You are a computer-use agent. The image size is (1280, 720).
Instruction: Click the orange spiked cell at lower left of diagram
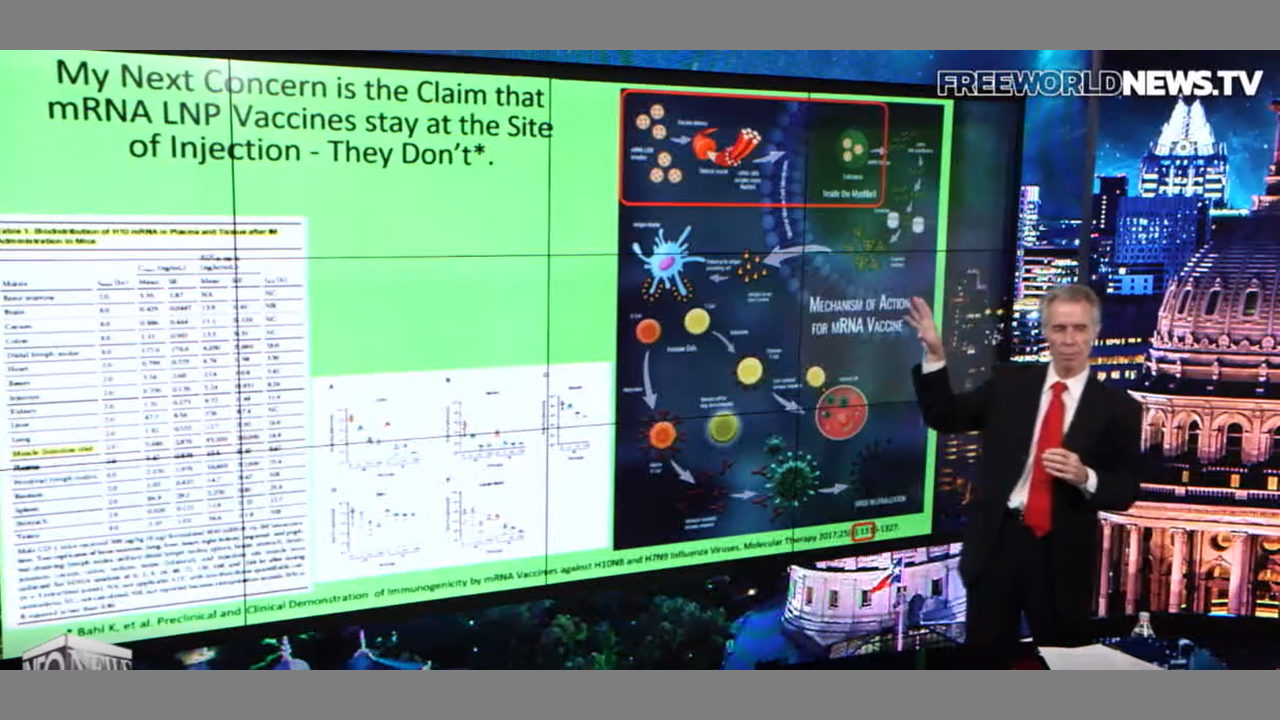[662, 434]
